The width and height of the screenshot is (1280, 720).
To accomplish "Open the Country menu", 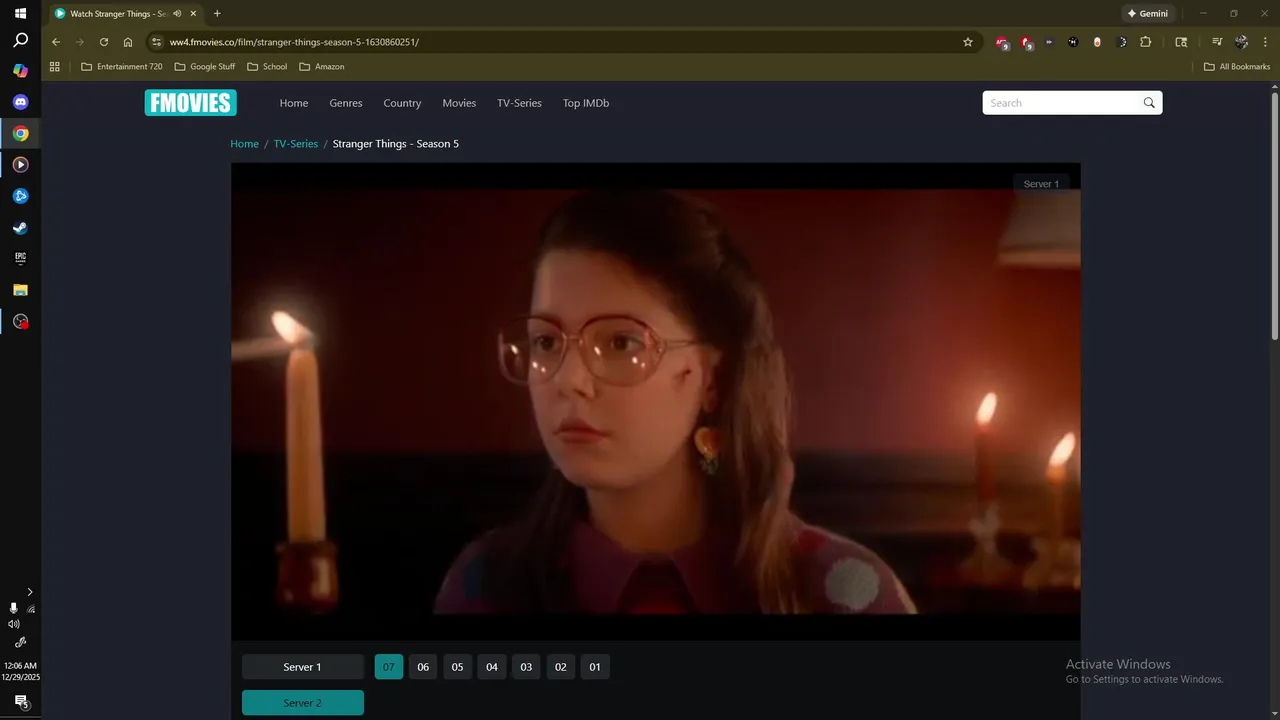I will (x=402, y=103).
